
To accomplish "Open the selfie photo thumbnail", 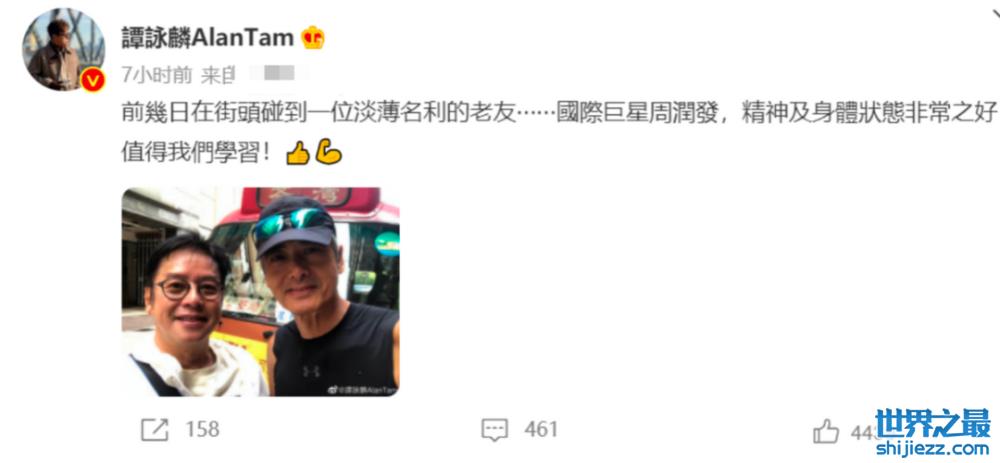I will pos(260,291).
